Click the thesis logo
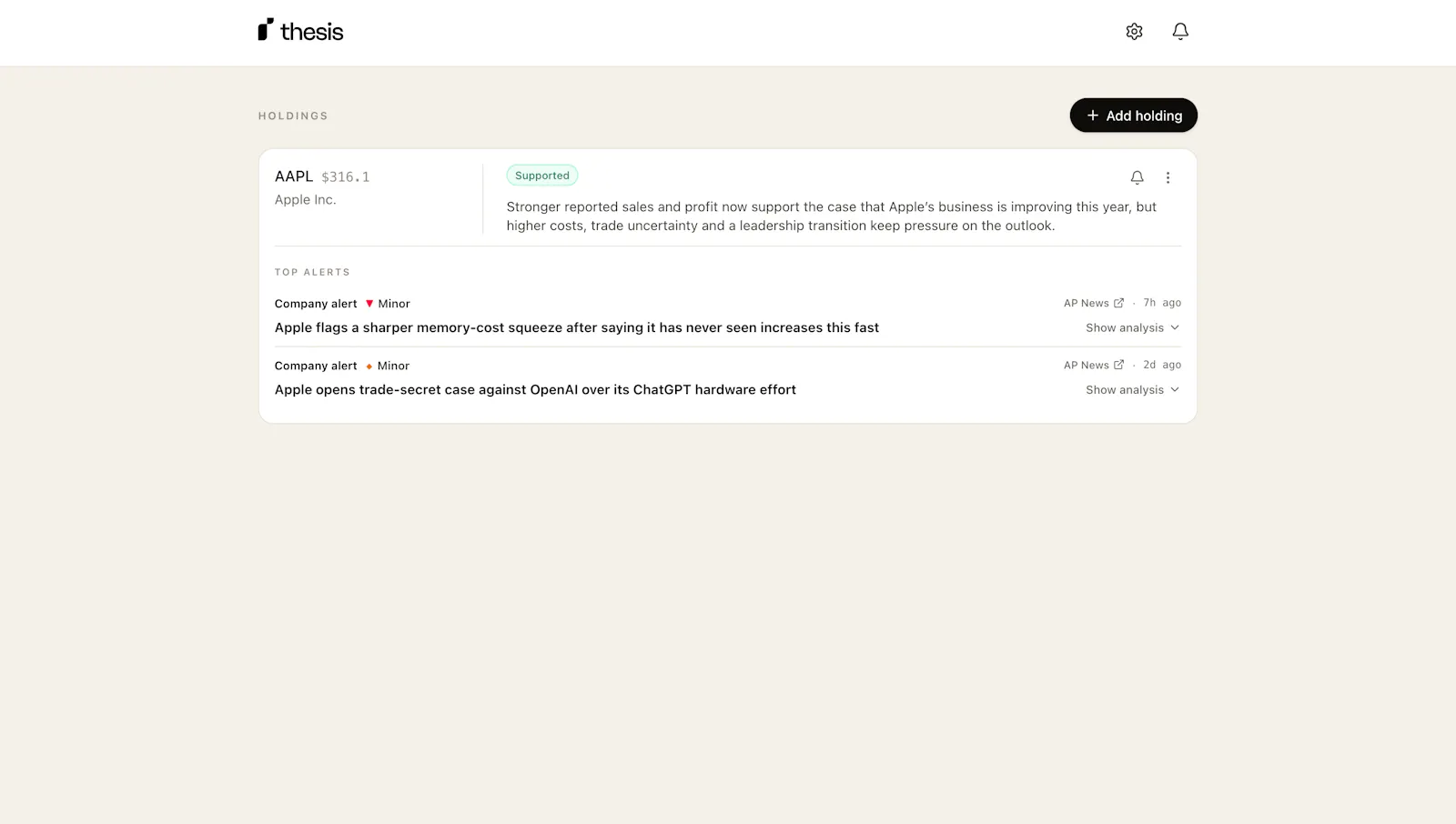This screenshot has height=824, width=1456. click(x=300, y=31)
